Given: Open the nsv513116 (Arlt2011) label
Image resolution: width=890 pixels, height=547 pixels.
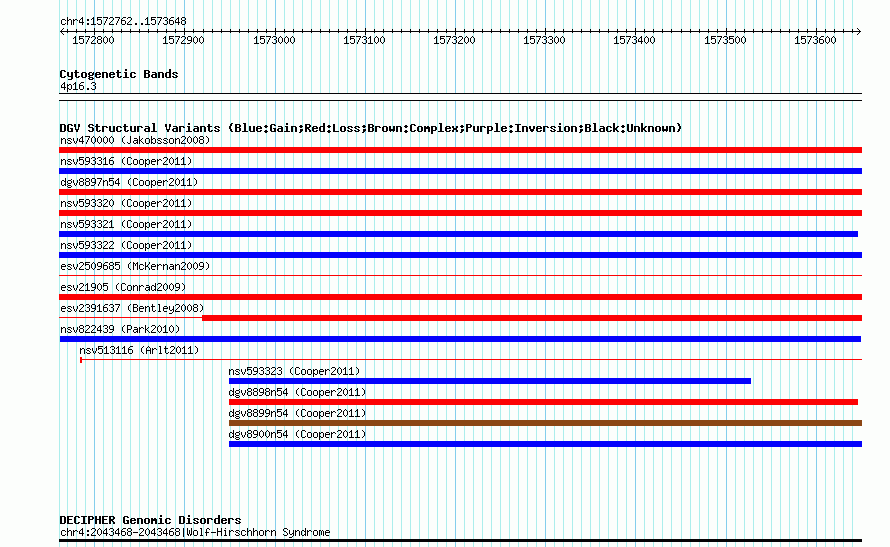Looking at the screenshot, I should tap(139, 350).
